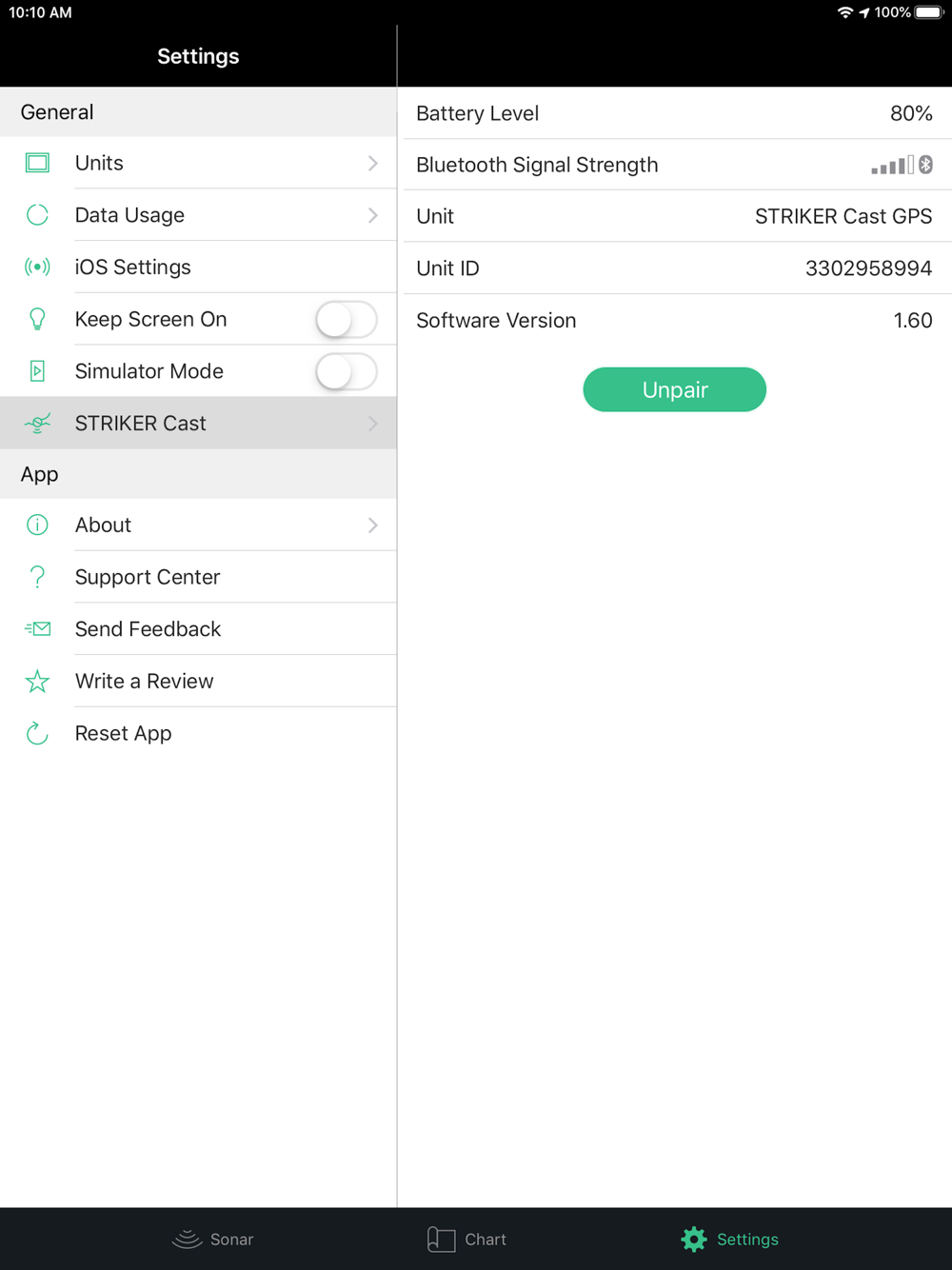The height and width of the screenshot is (1270, 952).
Task: Click the STRIKER Cast GPS value
Action: 843,216
